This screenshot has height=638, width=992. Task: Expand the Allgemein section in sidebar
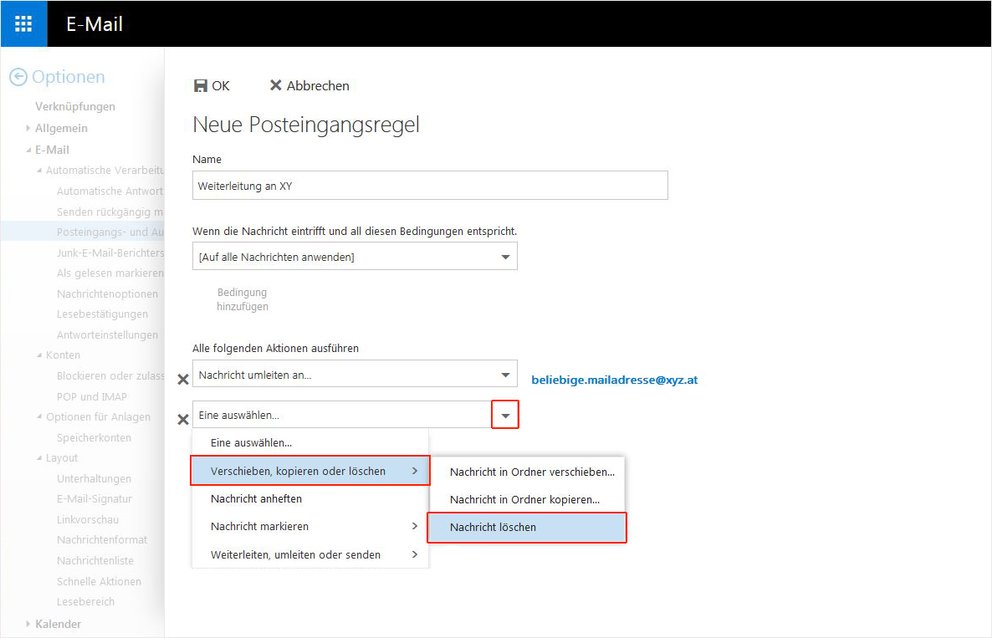coord(29,128)
